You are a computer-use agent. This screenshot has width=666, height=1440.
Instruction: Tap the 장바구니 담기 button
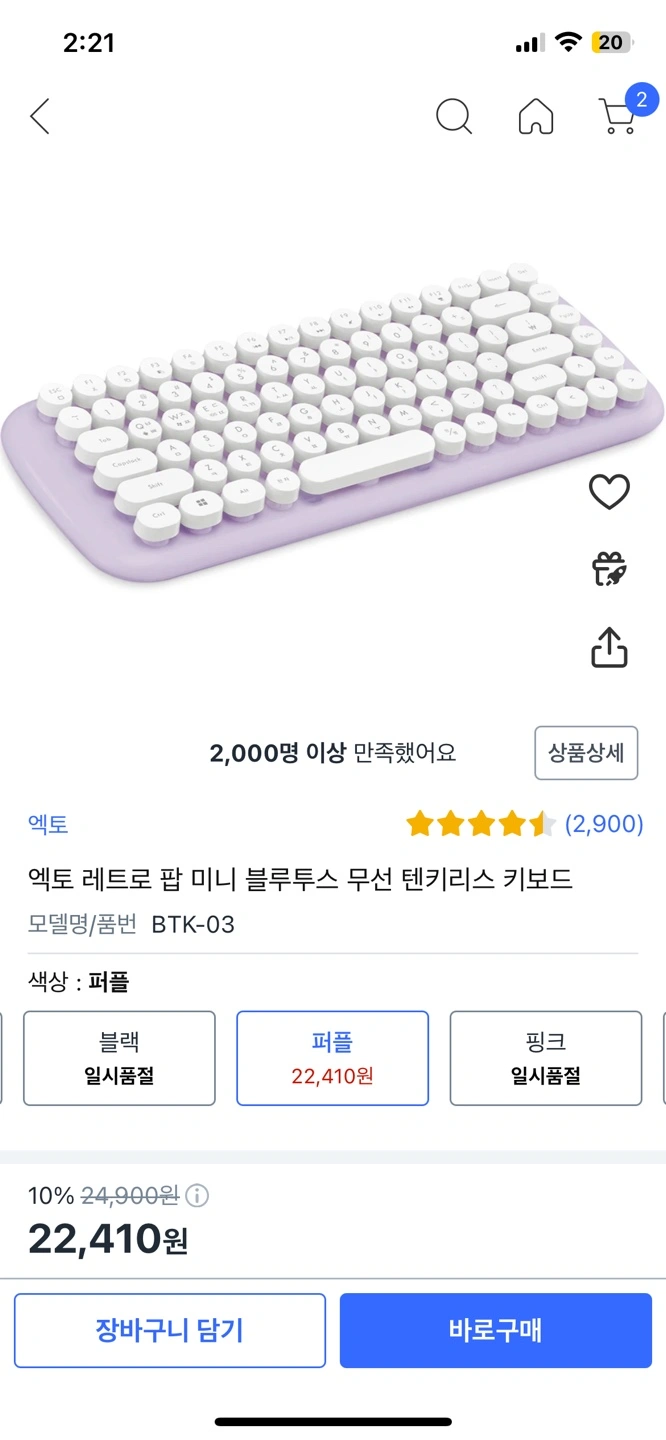coord(170,1330)
